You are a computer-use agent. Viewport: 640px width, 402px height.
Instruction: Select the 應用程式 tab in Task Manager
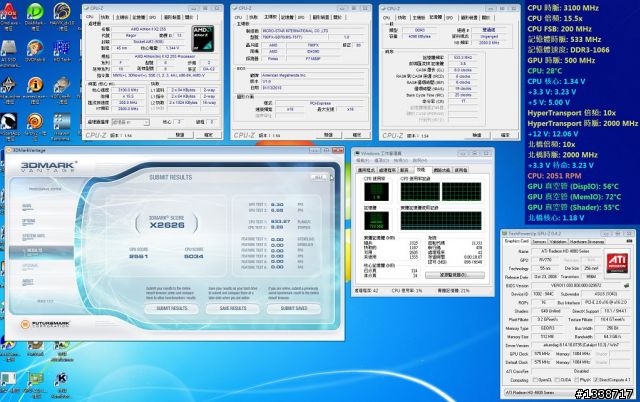tap(366, 170)
